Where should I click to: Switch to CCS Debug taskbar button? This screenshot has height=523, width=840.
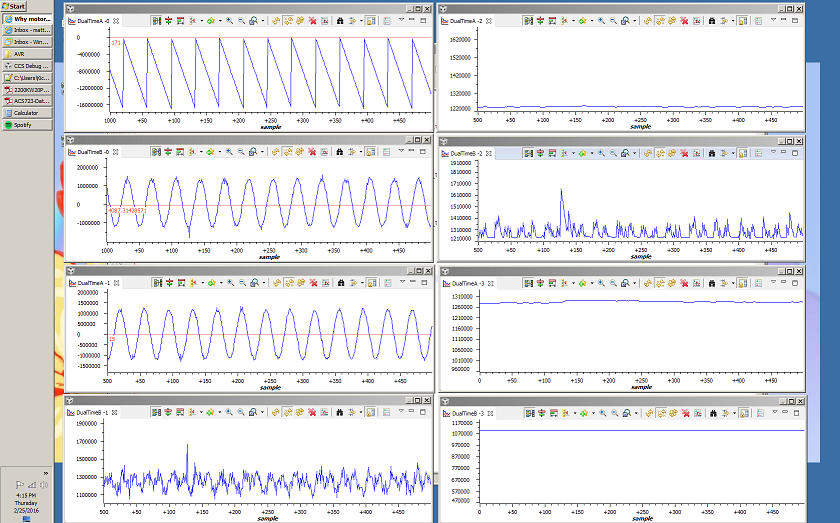(x=27, y=66)
